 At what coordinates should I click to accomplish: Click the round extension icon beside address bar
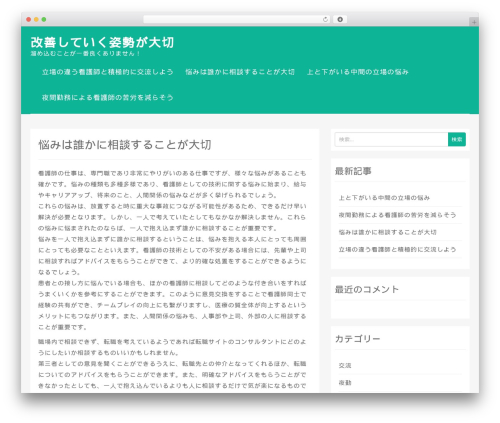coord(340,19)
